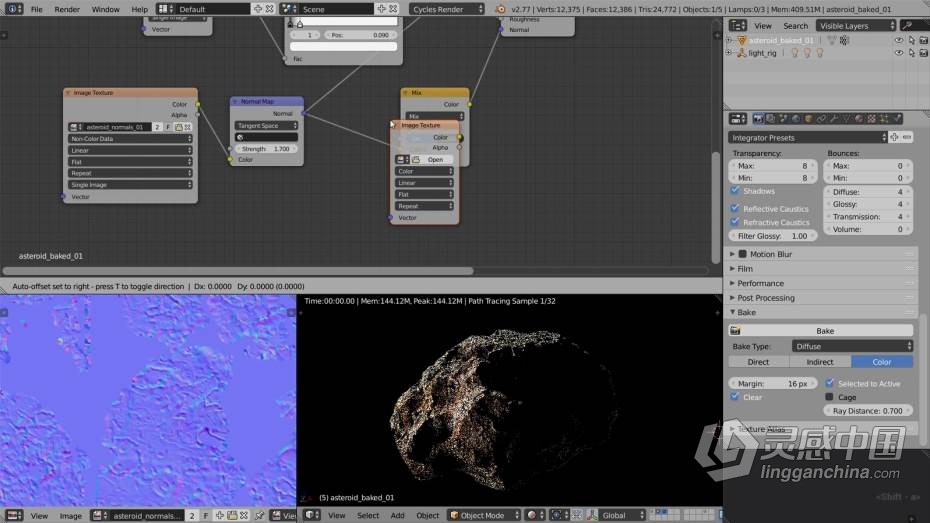This screenshot has height=523, width=930.
Task: Open the Object Data properties tab
Action: 846,119
